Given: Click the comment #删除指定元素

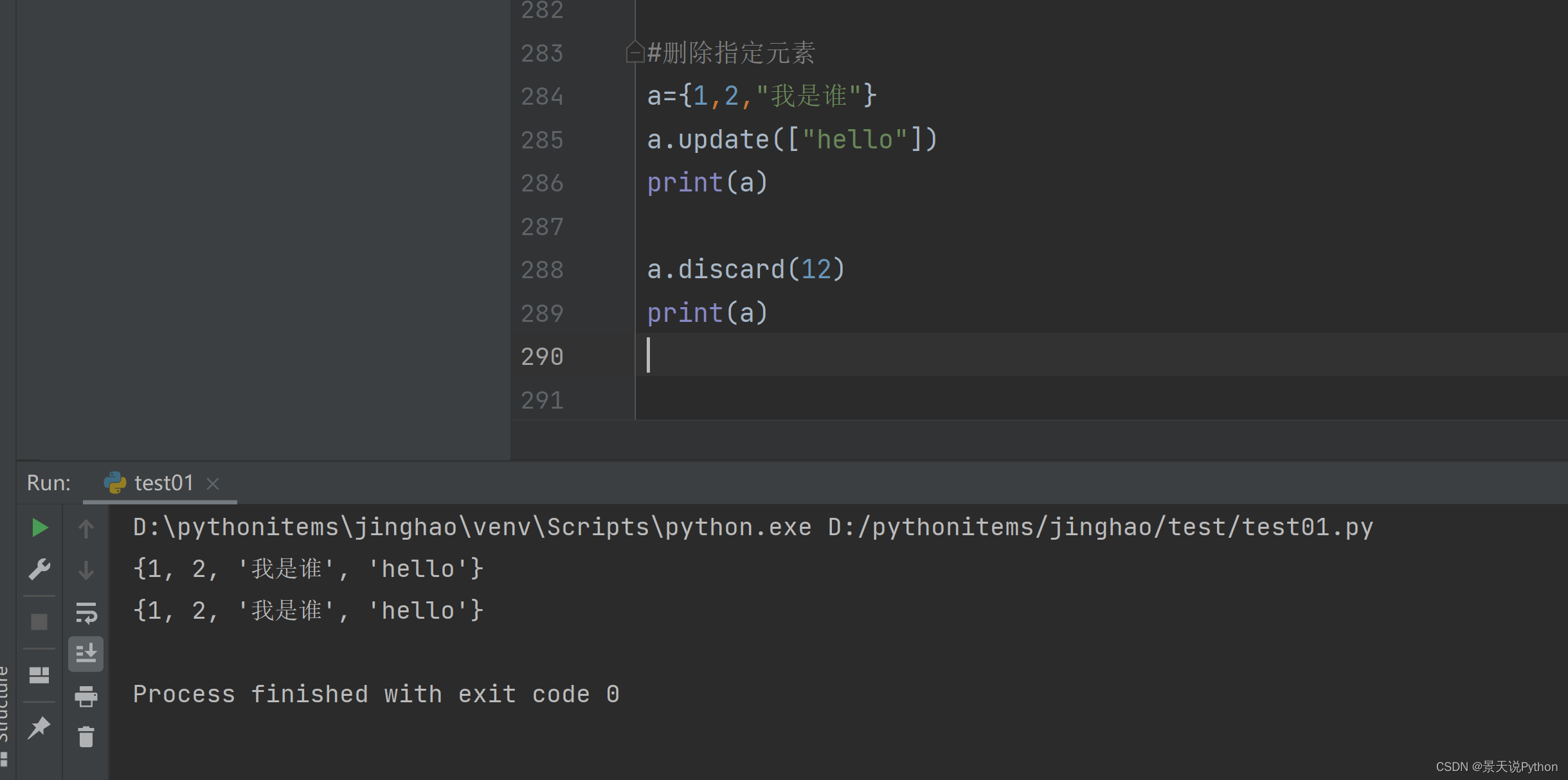Looking at the screenshot, I should pos(731,53).
